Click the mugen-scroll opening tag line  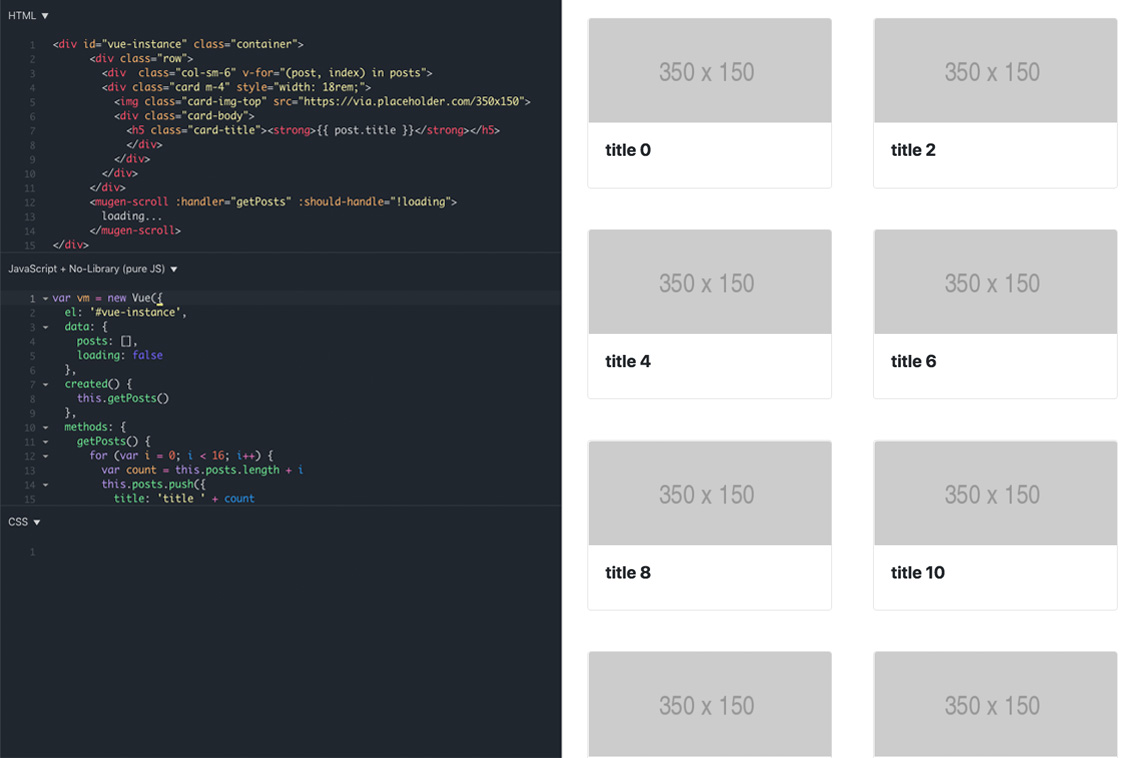[x=274, y=202]
